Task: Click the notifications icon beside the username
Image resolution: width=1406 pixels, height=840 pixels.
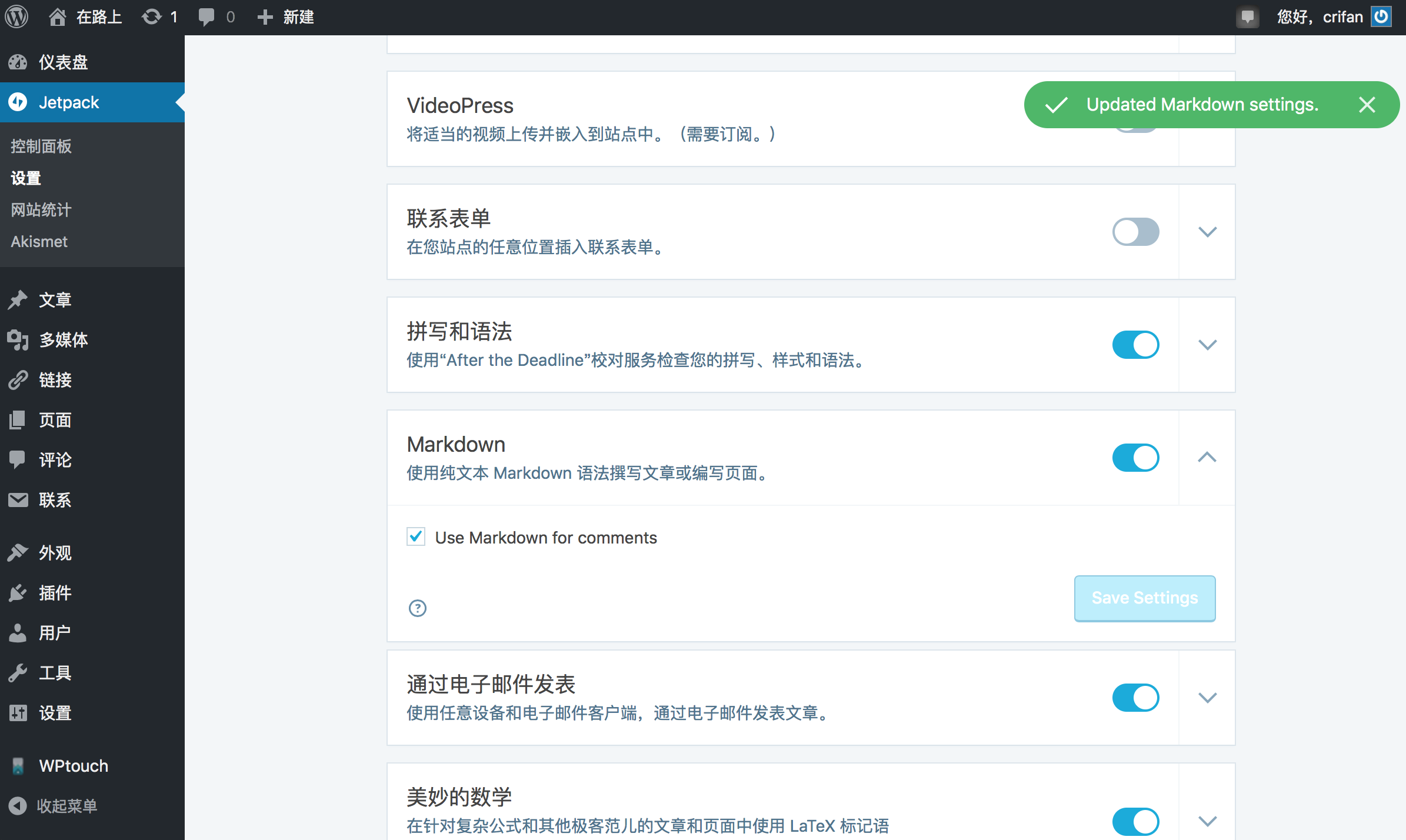Action: point(1247,16)
